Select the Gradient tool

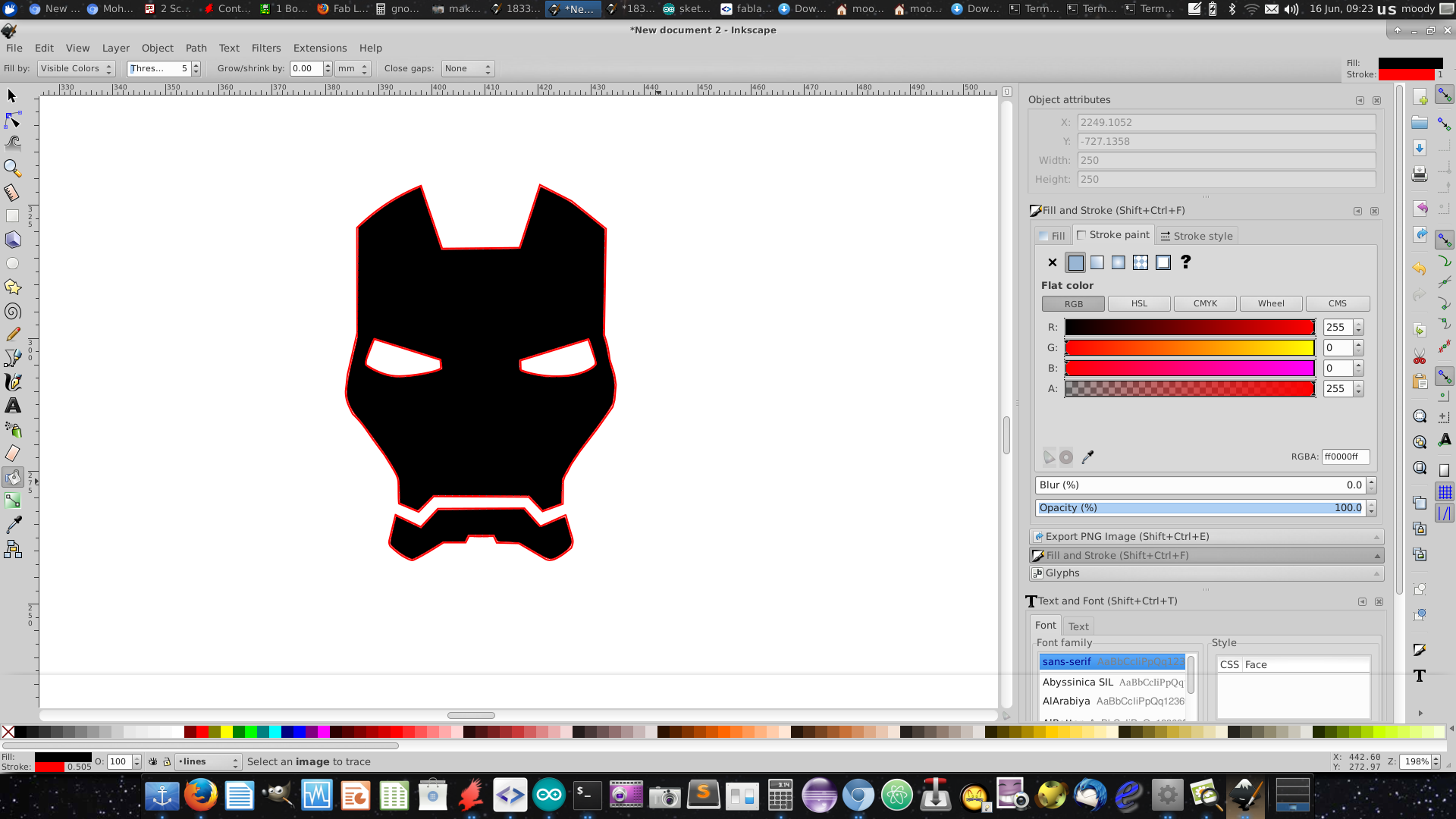pyautogui.click(x=12, y=501)
